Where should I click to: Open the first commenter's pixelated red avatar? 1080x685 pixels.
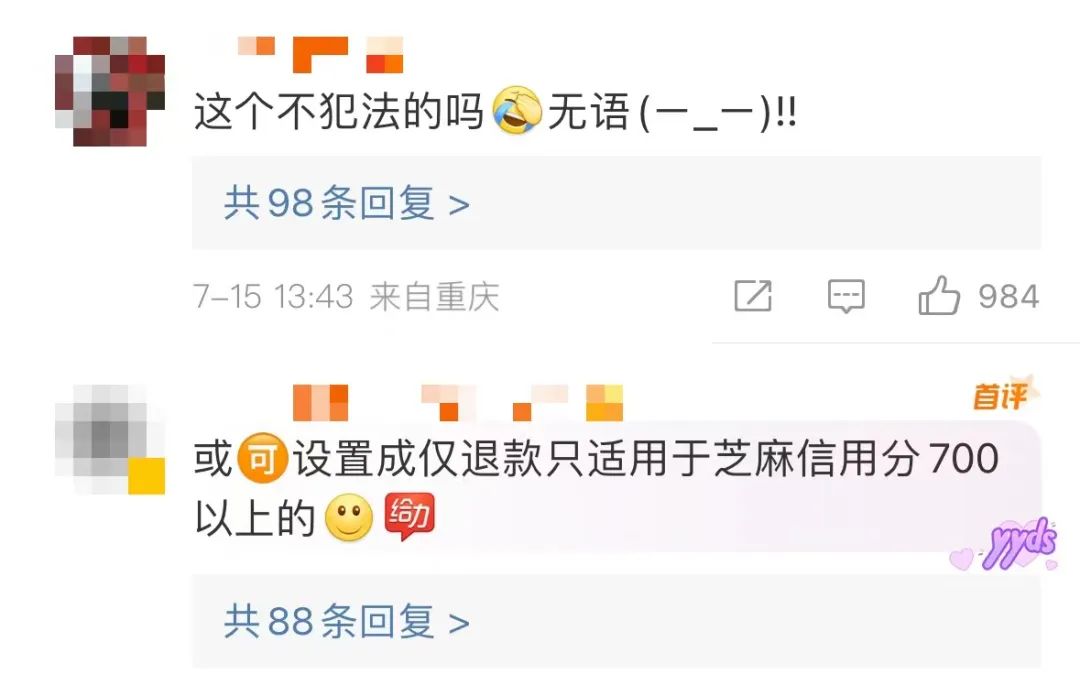click(110, 91)
